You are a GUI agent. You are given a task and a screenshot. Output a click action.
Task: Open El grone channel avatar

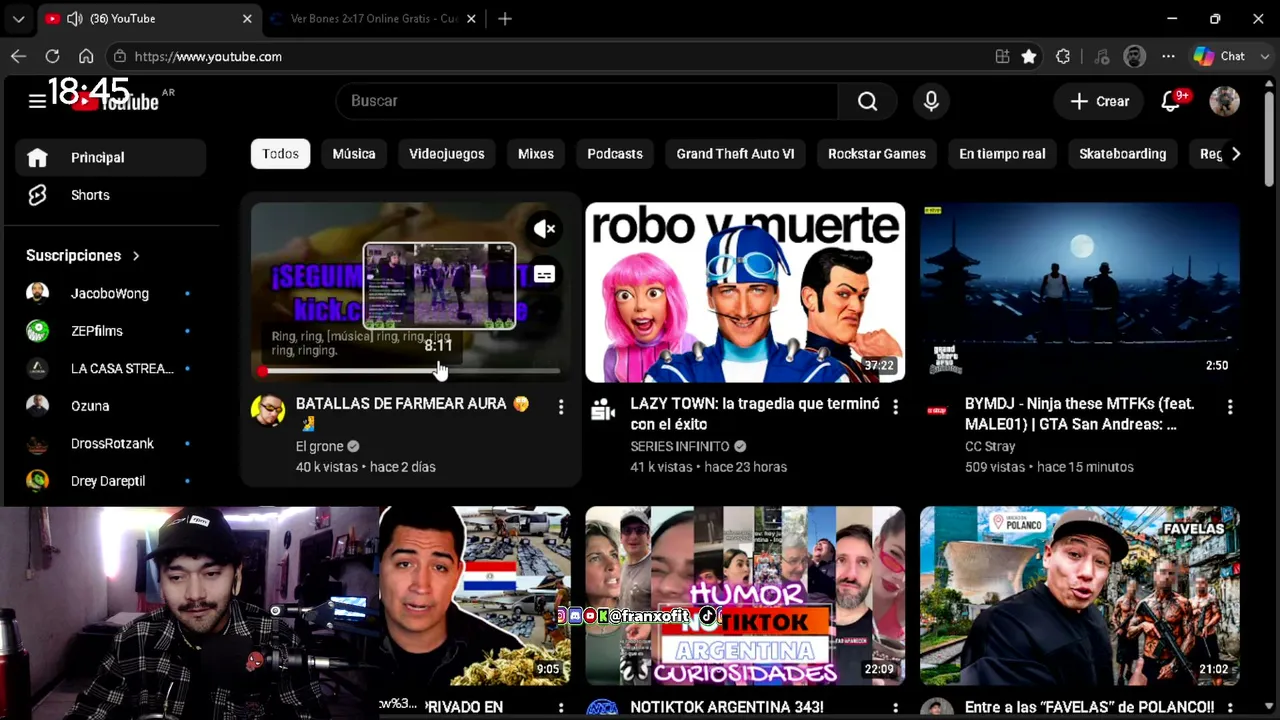268,410
